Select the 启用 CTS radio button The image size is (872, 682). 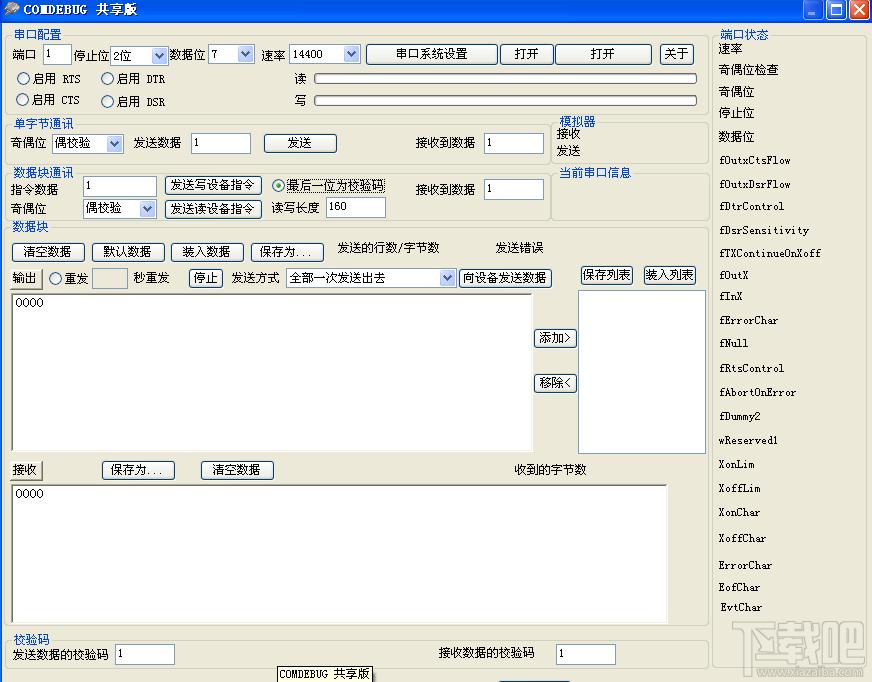coord(24,100)
